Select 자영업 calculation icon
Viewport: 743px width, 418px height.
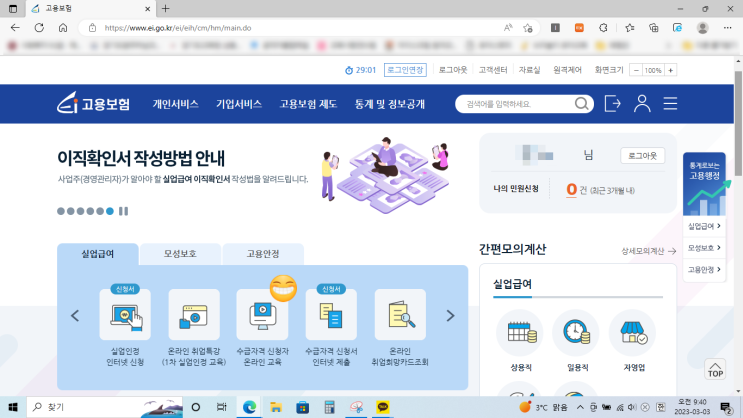click(633, 333)
